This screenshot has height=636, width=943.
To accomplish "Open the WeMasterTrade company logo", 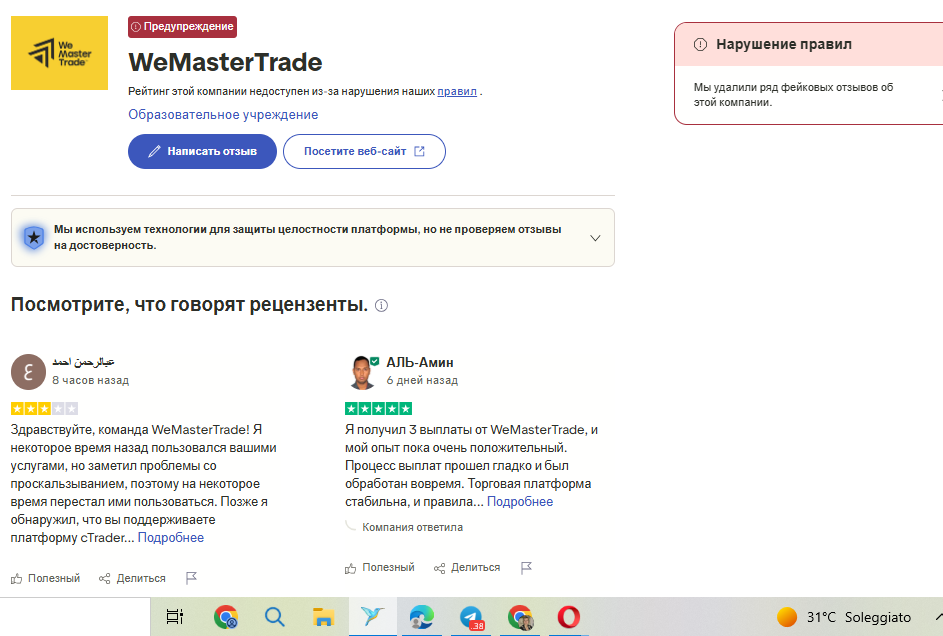I will click(60, 53).
